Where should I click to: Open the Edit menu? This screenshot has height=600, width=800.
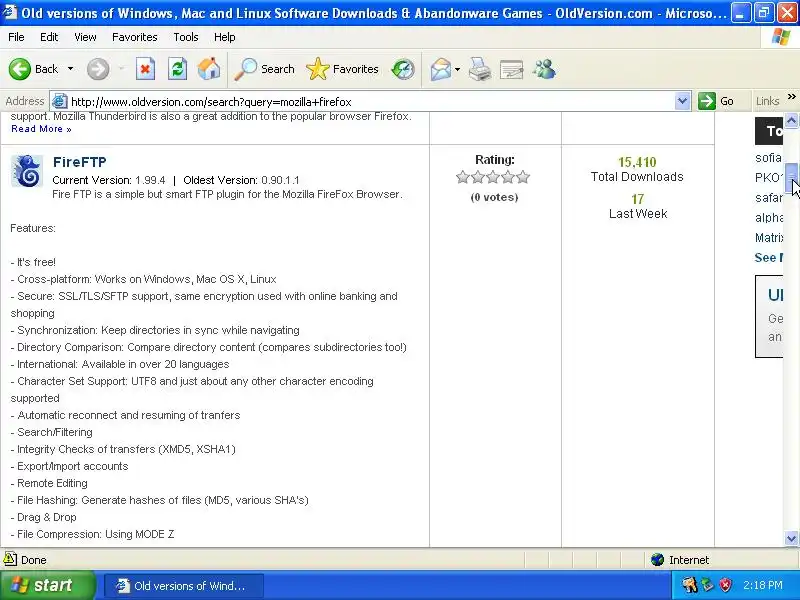click(x=49, y=37)
